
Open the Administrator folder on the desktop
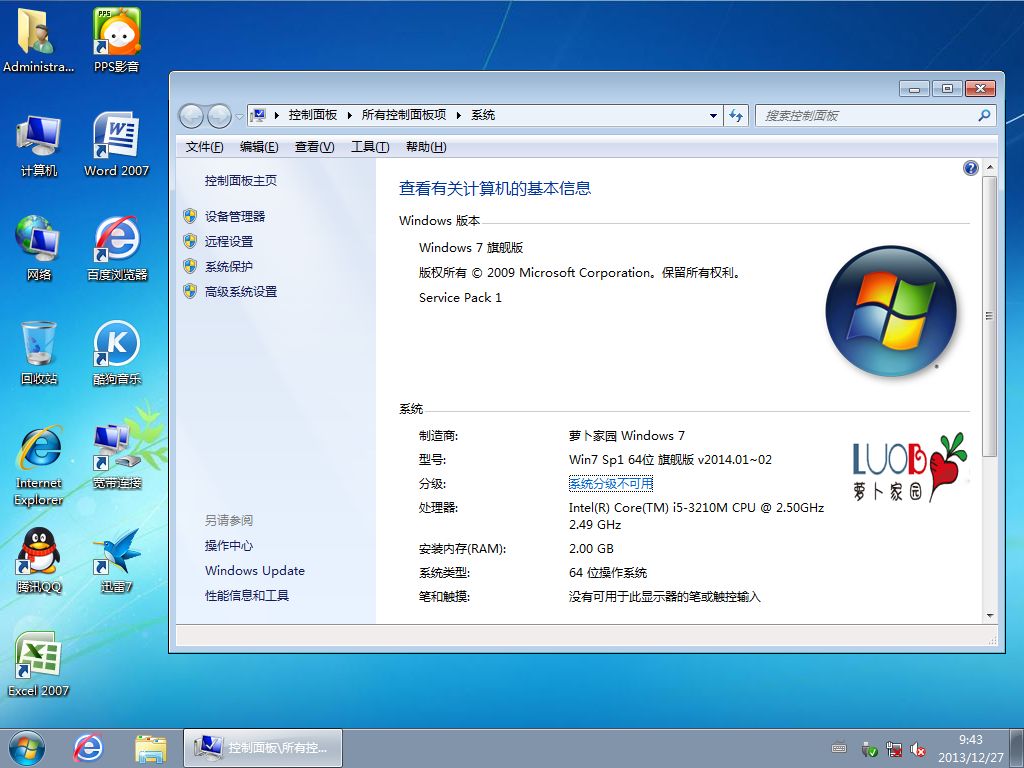pos(38,40)
